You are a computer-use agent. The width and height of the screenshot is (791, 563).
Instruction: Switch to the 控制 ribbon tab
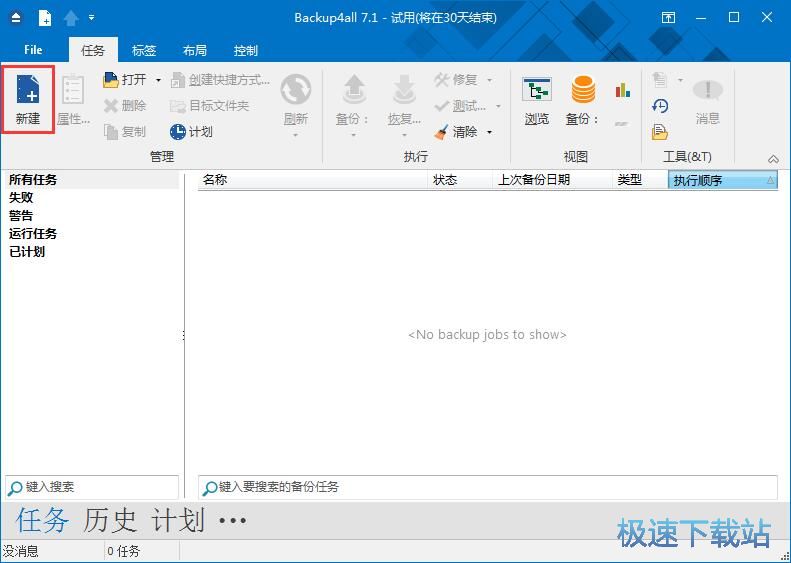click(246, 50)
